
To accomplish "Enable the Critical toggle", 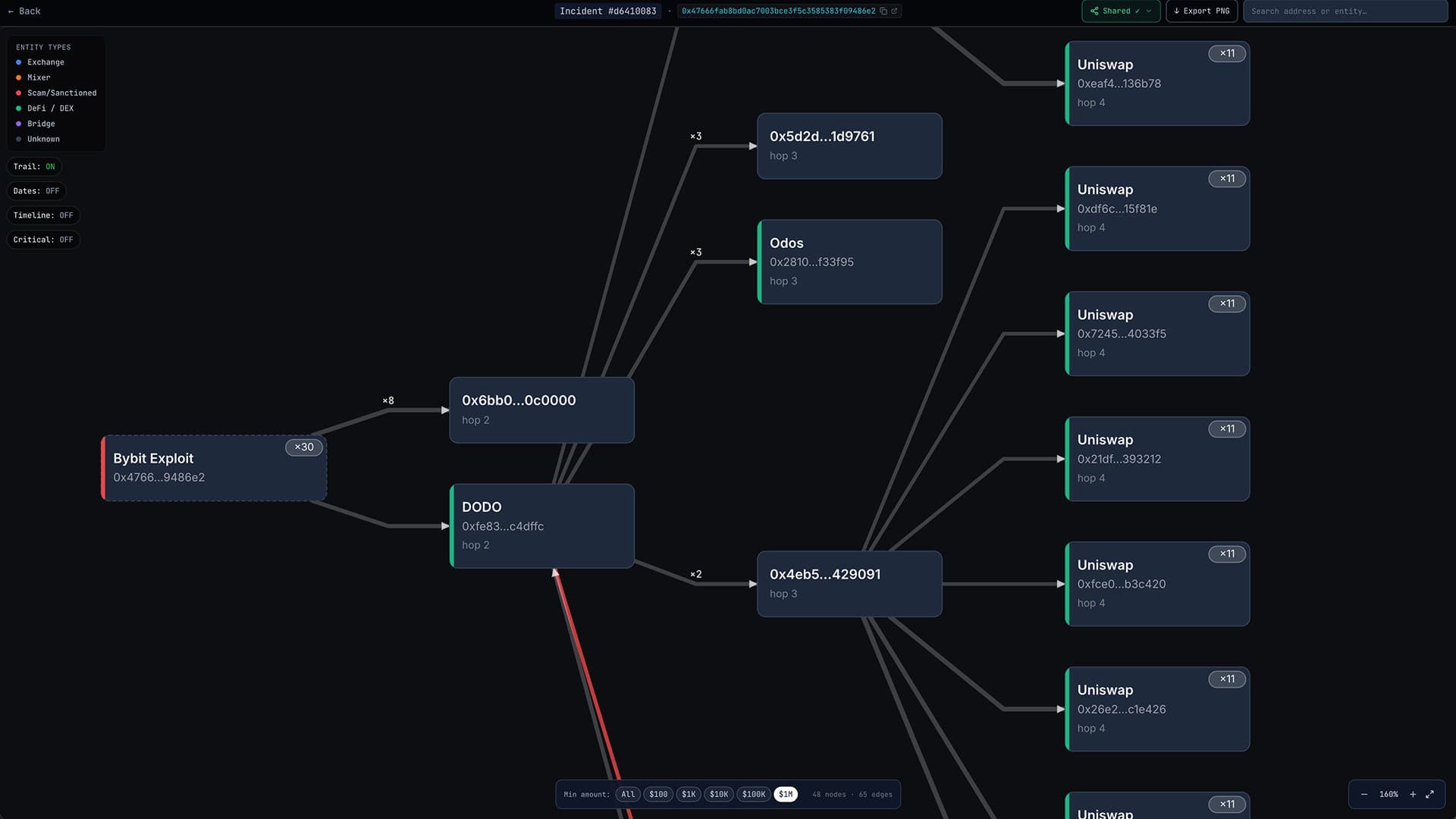I will [x=43, y=240].
